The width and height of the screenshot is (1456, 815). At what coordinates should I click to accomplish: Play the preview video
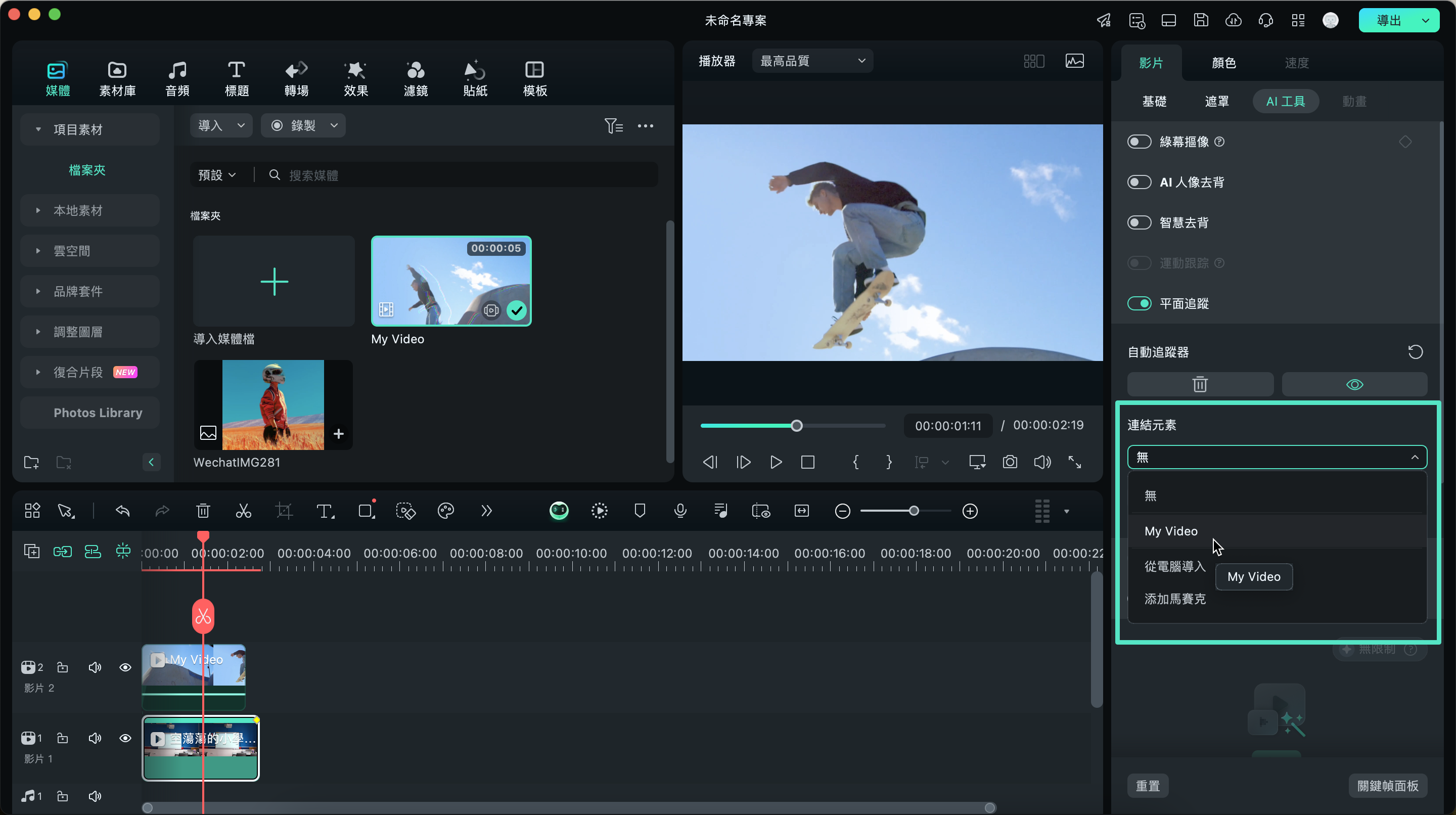(x=776, y=462)
